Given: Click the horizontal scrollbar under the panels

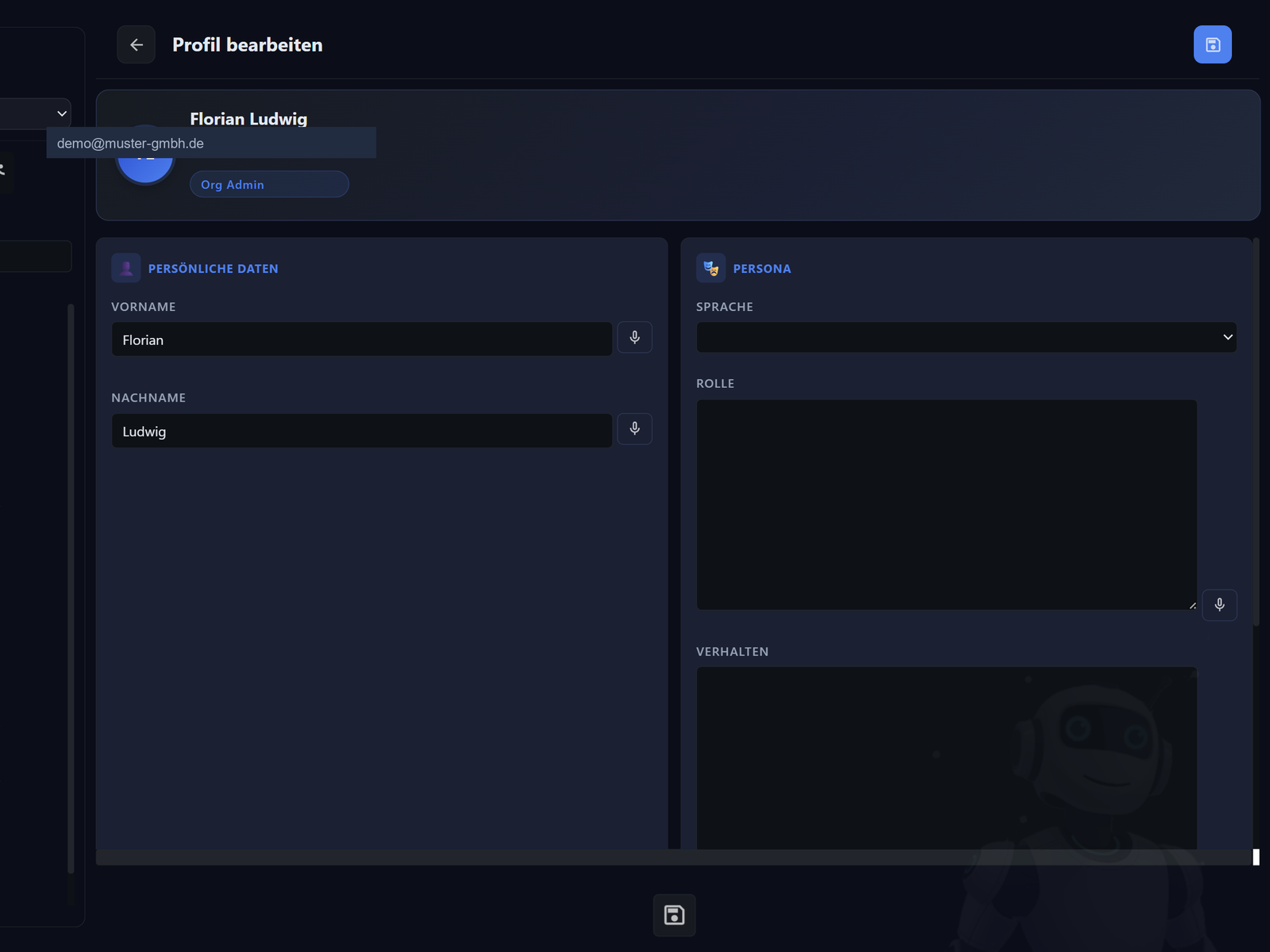Looking at the screenshot, I should [674, 857].
